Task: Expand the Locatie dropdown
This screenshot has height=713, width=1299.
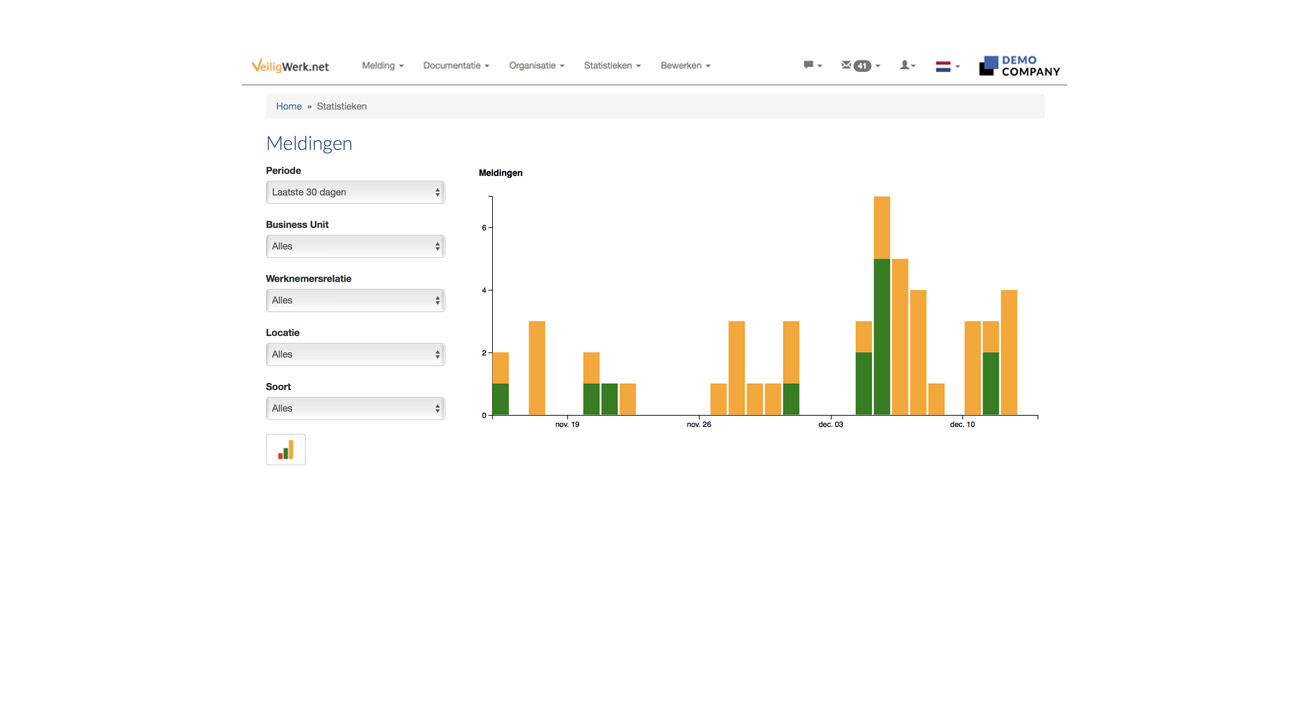Action: tap(355, 354)
